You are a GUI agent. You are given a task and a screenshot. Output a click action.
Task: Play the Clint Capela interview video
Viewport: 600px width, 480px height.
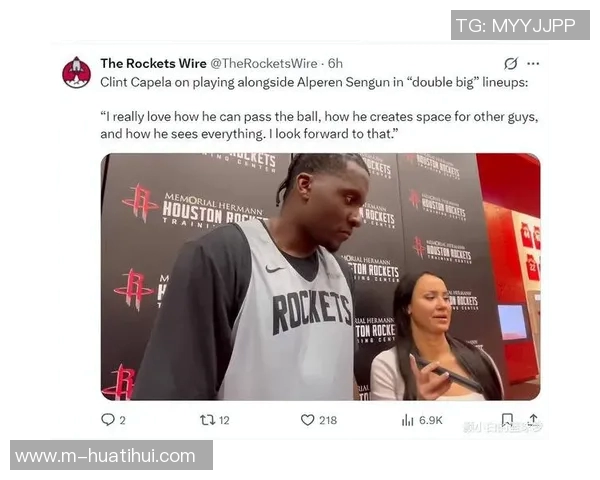click(320, 277)
